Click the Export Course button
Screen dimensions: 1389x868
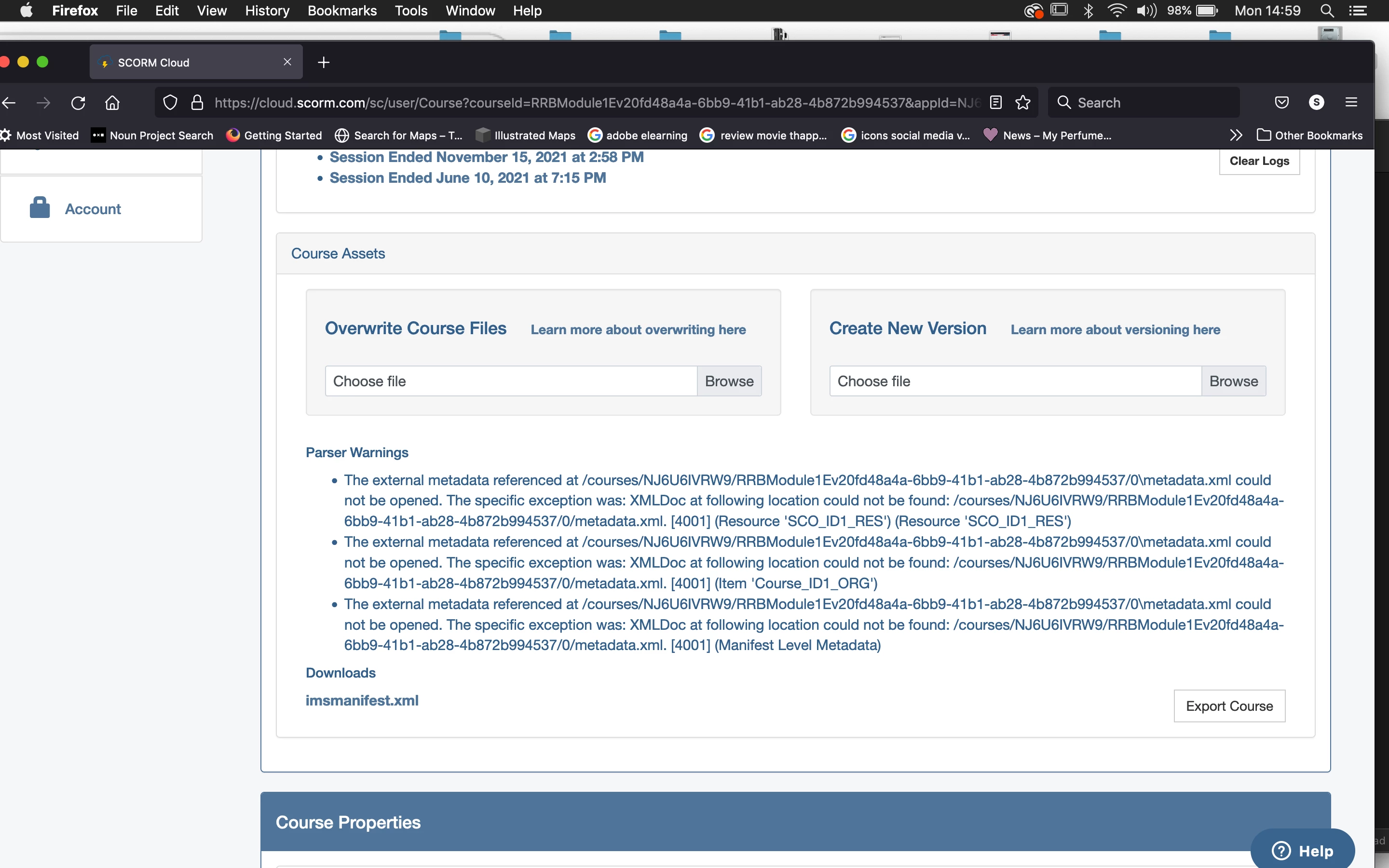(1229, 706)
